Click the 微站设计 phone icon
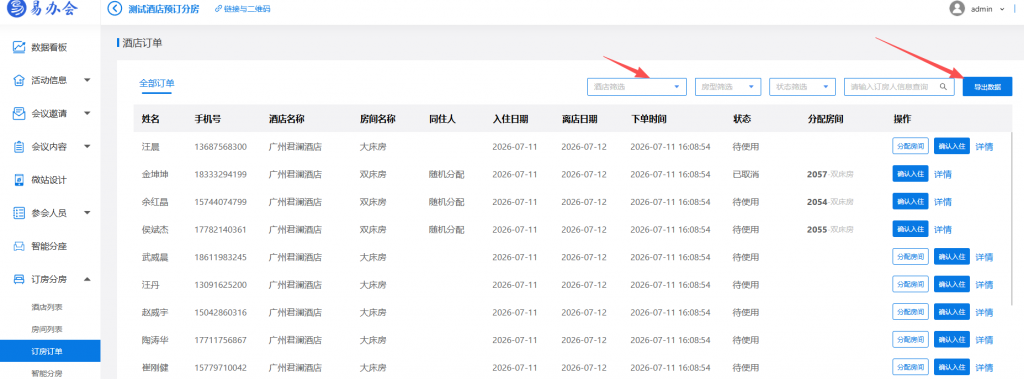Screen dimensions: 1024x379 (x=19, y=180)
